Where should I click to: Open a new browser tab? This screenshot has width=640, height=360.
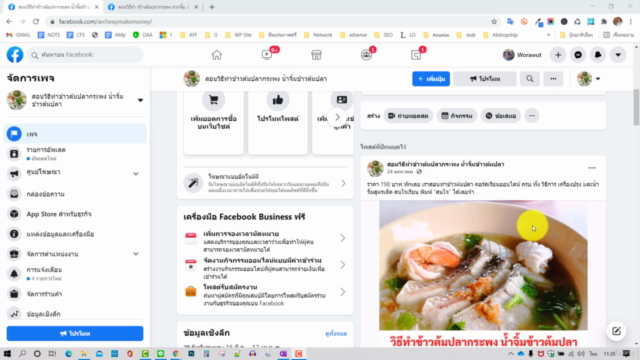click(x=212, y=7)
